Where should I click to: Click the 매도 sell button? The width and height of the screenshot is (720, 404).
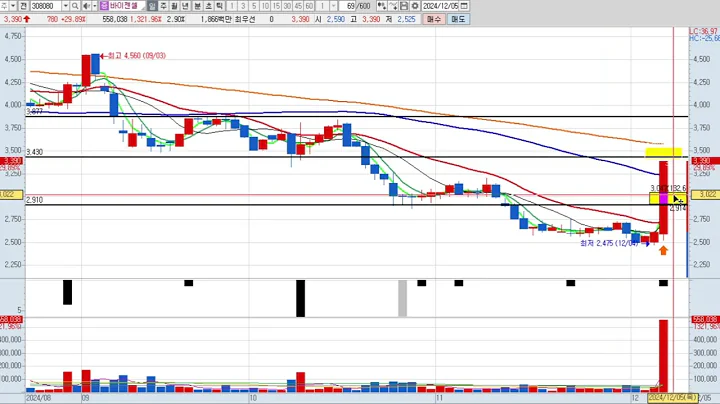458,19
